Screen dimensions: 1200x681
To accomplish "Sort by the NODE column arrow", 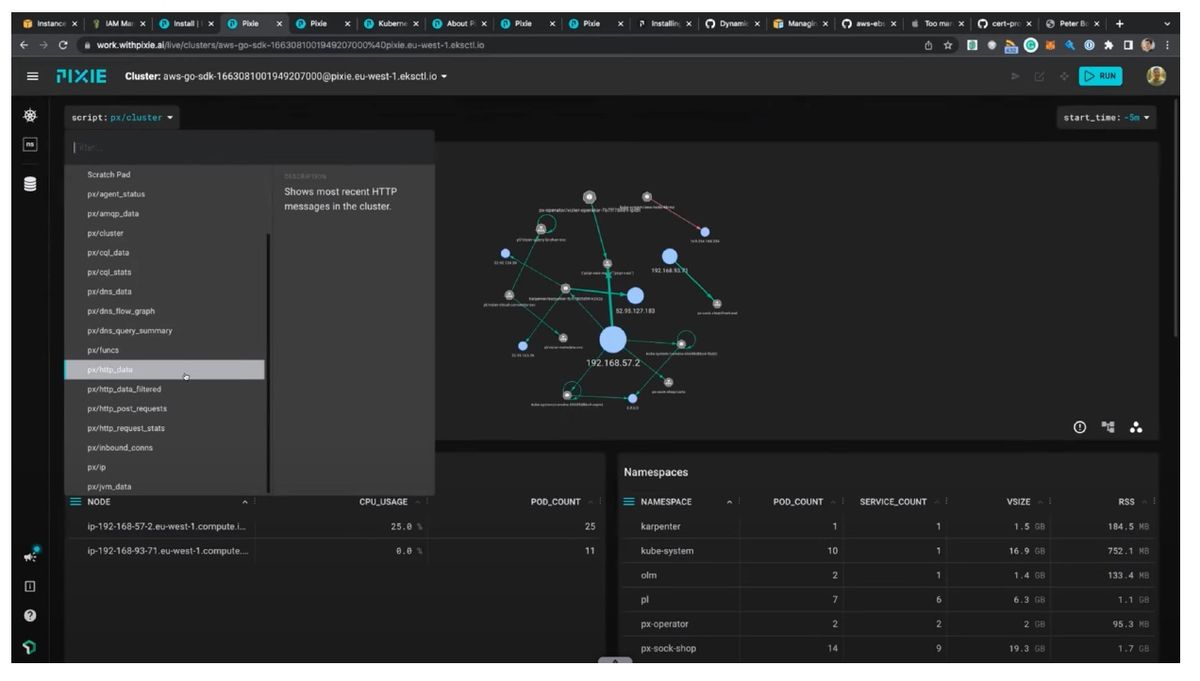I will coord(245,502).
